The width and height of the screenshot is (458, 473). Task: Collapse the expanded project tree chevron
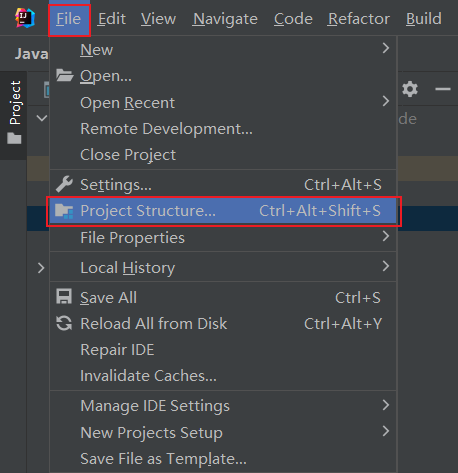click(42, 118)
